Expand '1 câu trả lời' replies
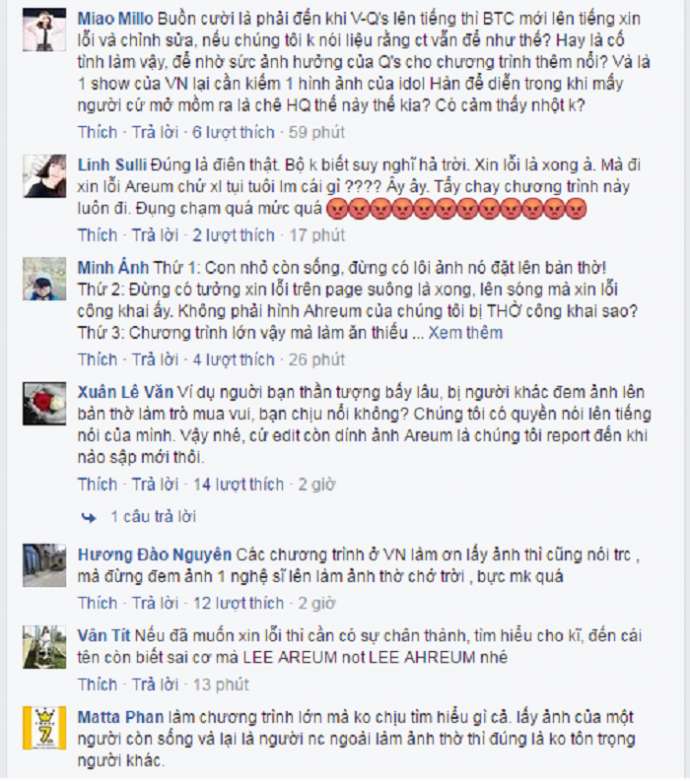 153,517
